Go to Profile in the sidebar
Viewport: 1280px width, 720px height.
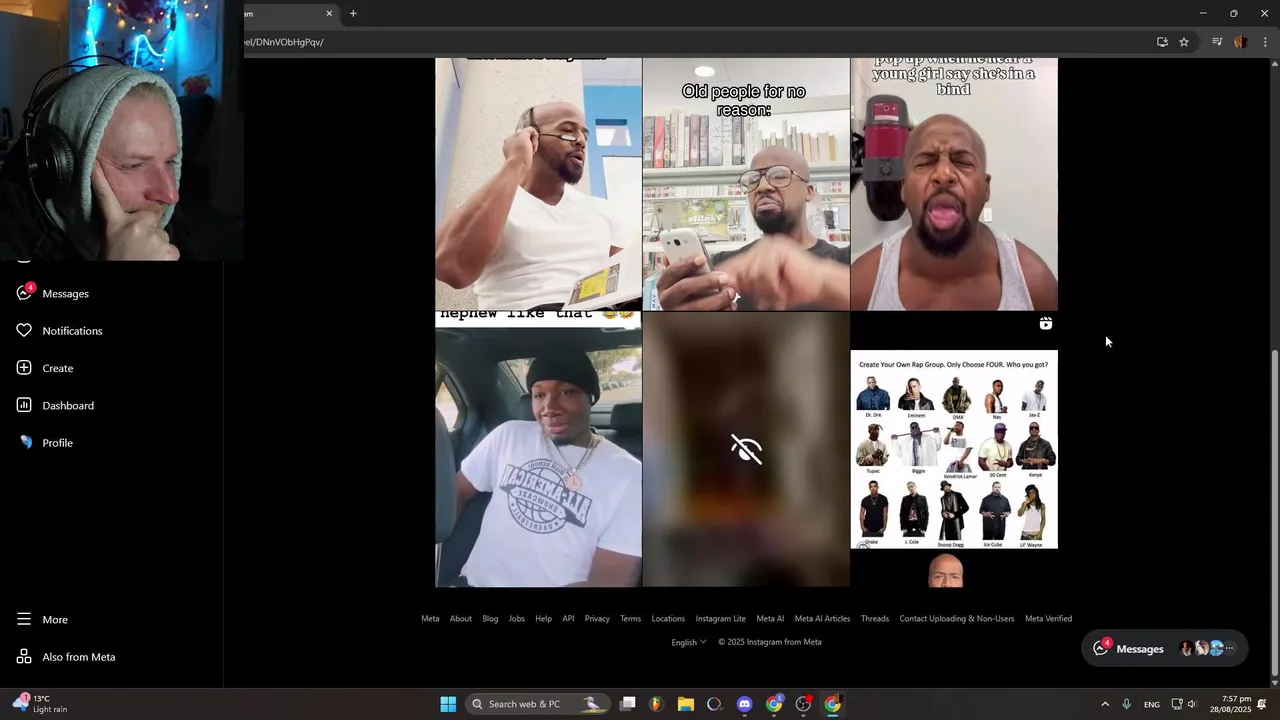click(46, 442)
